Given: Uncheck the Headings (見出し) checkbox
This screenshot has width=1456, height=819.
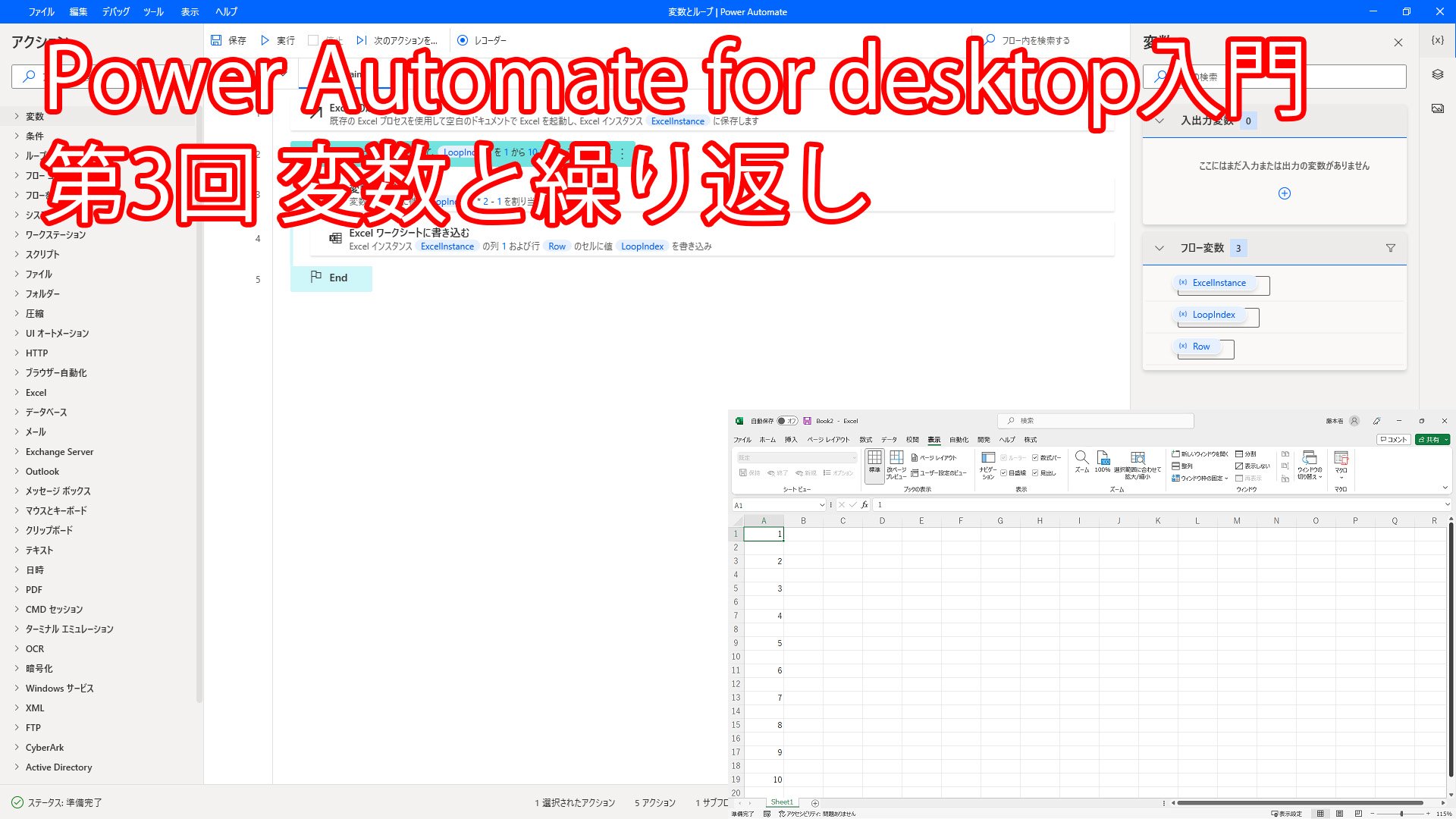Looking at the screenshot, I should coord(1035,473).
